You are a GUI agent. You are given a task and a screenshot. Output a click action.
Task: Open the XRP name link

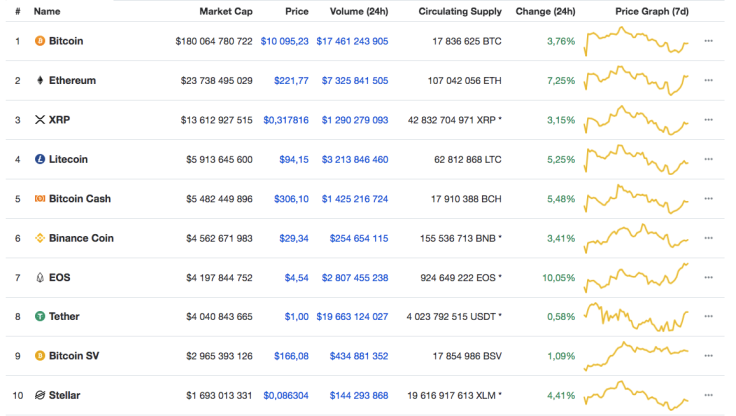(x=60, y=120)
